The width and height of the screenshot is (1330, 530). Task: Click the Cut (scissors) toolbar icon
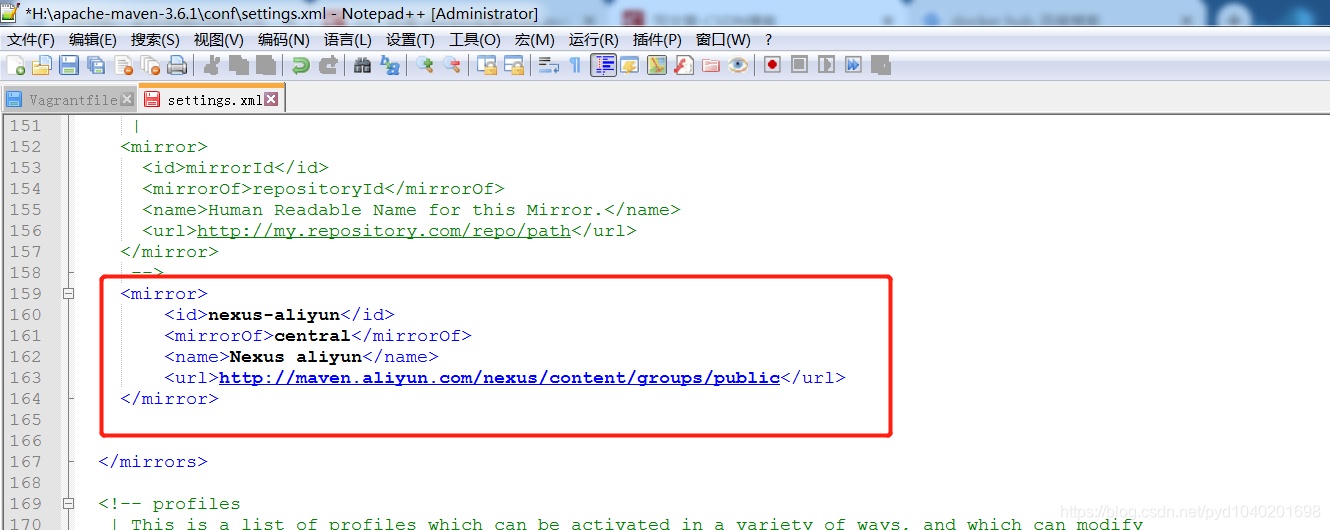pyautogui.click(x=212, y=65)
